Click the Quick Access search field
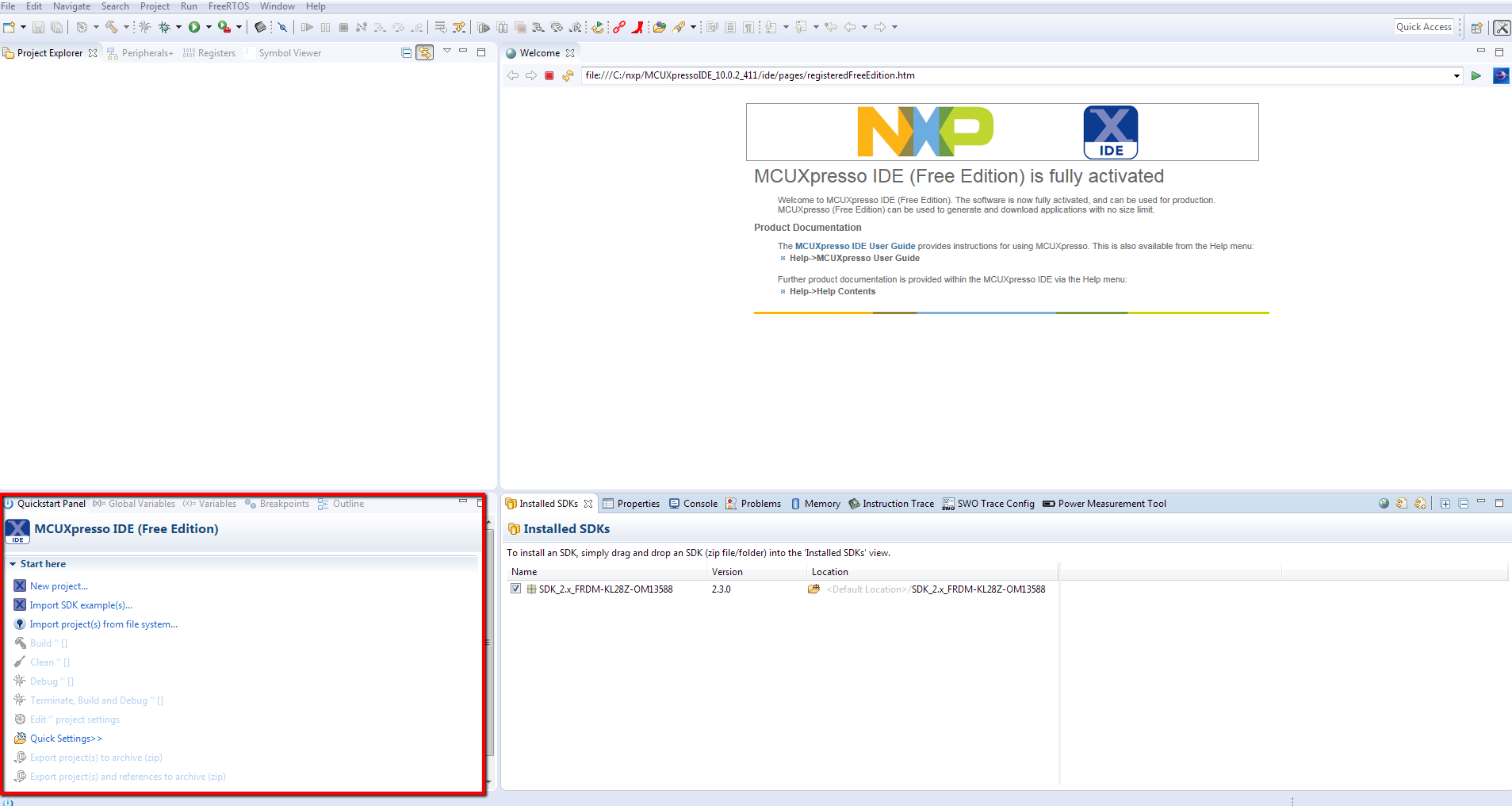This screenshot has width=1512, height=806. click(1423, 27)
